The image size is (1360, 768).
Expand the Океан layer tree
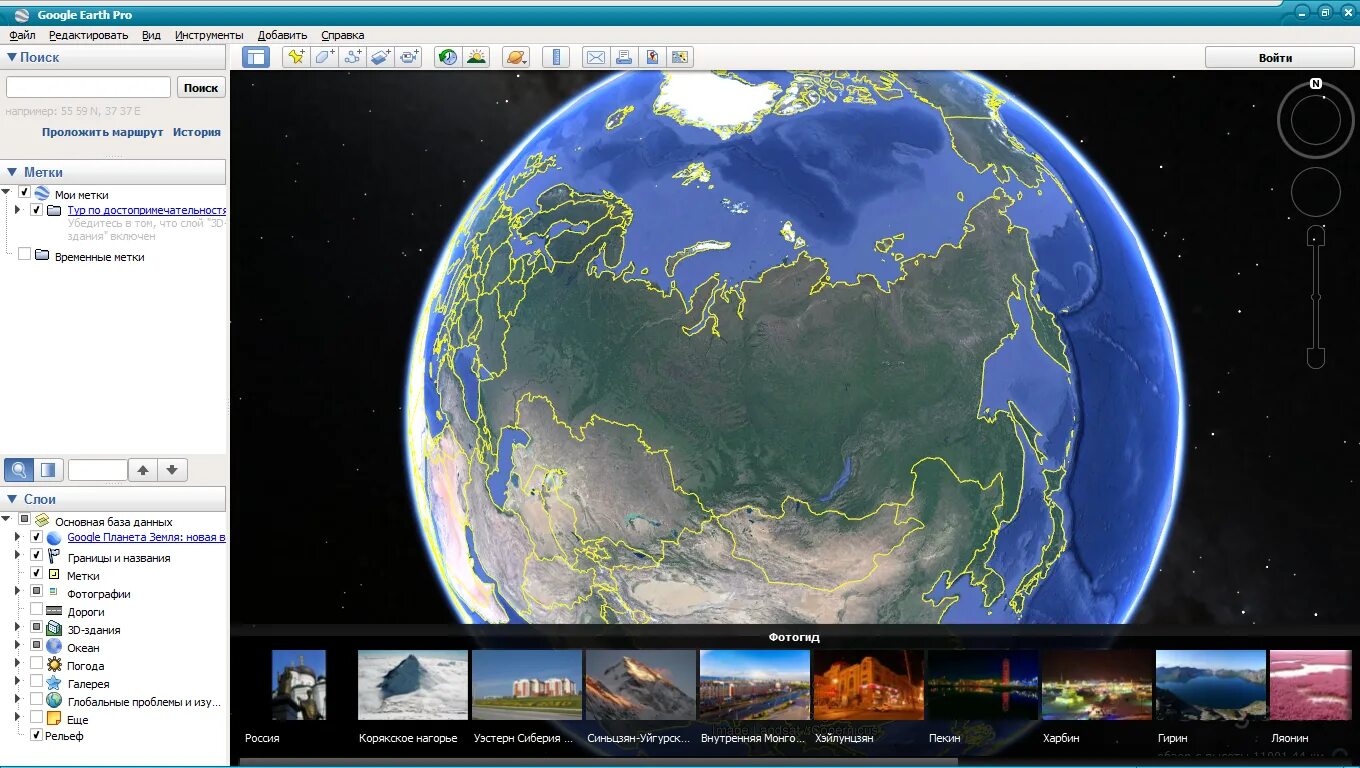17,646
